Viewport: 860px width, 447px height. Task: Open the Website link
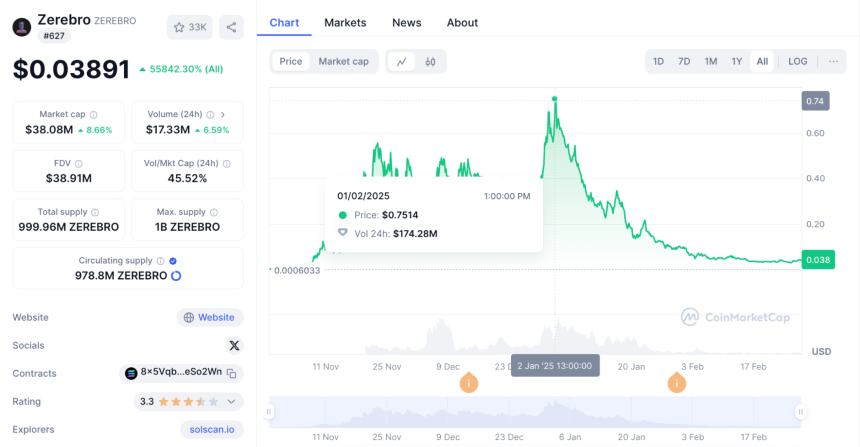click(210, 318)
